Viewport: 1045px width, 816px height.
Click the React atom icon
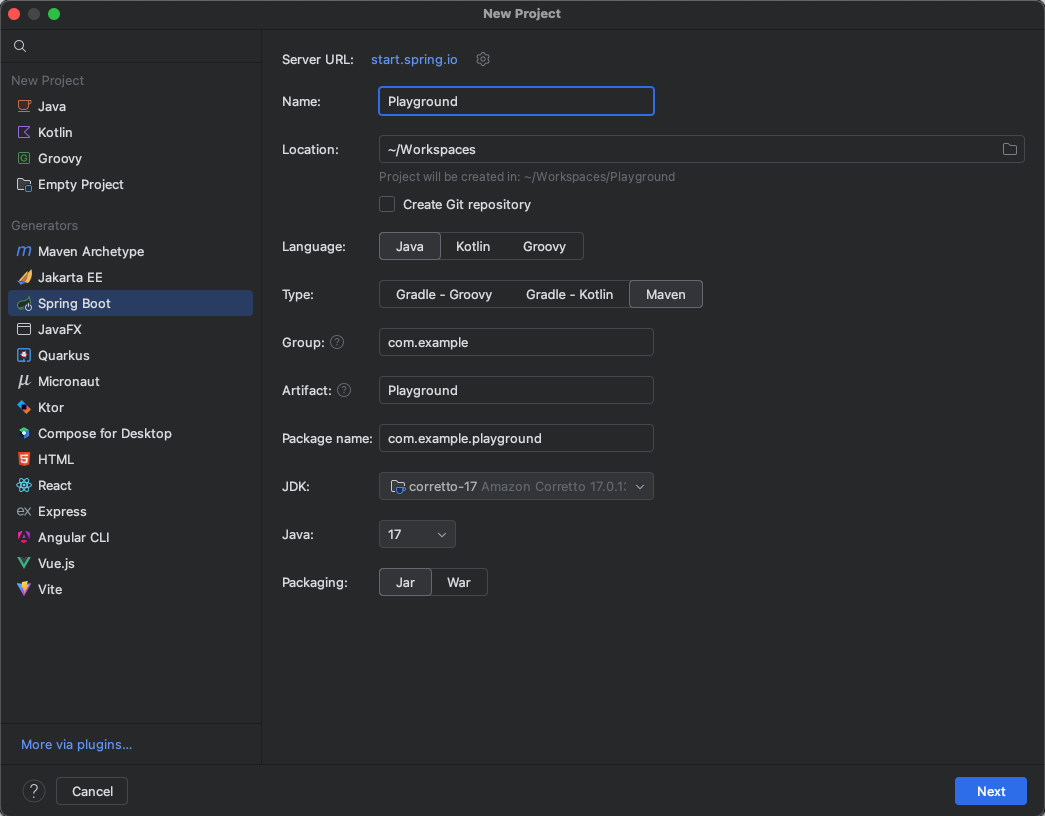click(24, 485)
